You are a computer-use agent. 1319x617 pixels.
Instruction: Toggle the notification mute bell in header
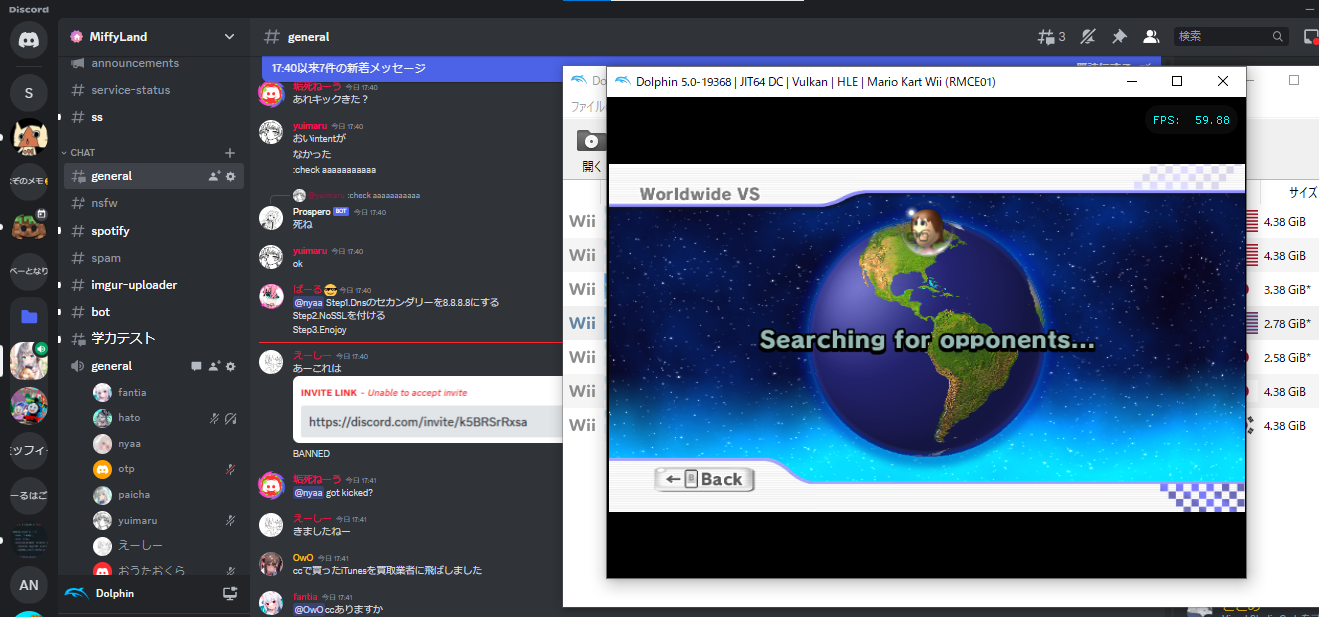click(x=1088, y=36)
